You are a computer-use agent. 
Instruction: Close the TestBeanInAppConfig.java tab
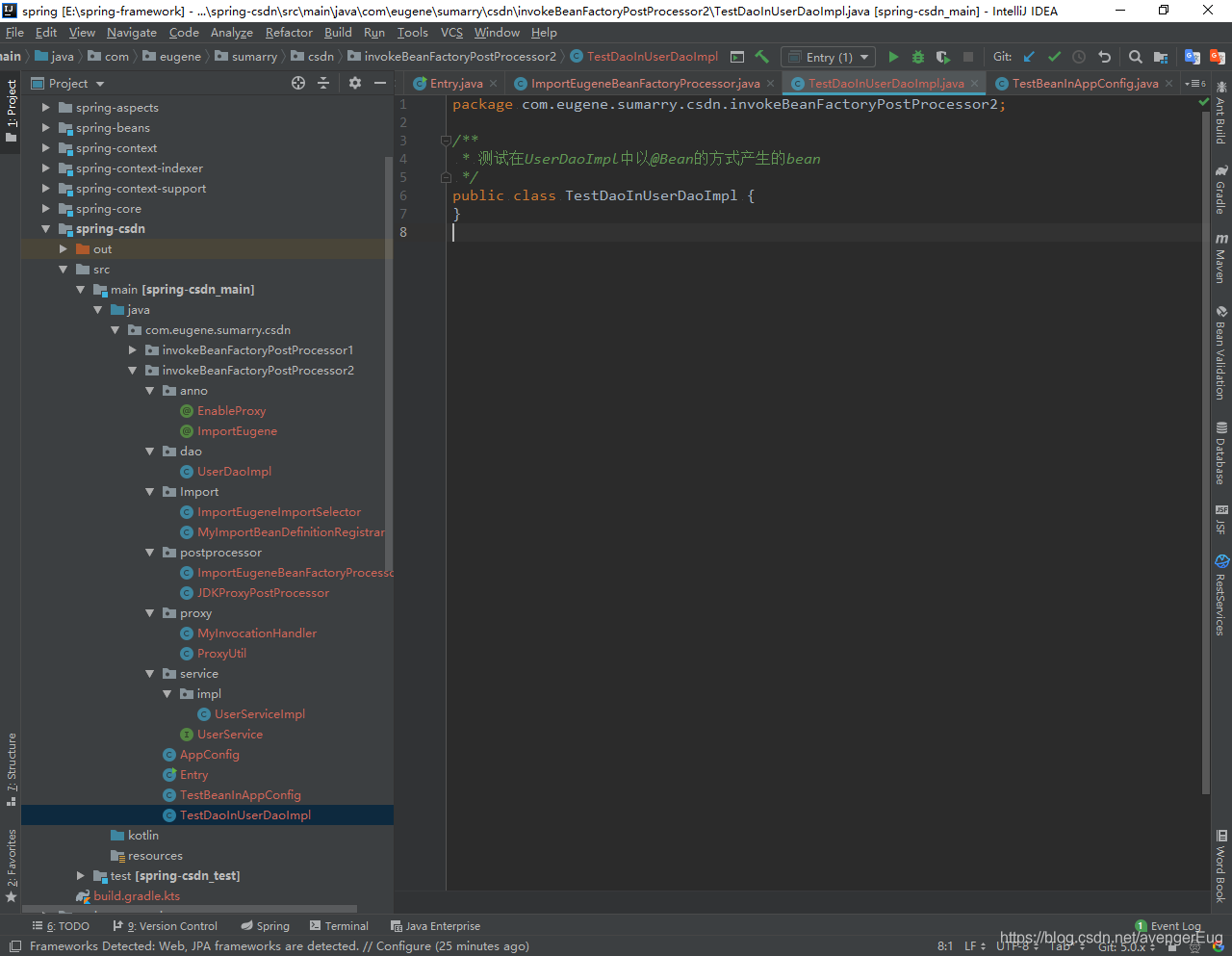[1168, 84]
